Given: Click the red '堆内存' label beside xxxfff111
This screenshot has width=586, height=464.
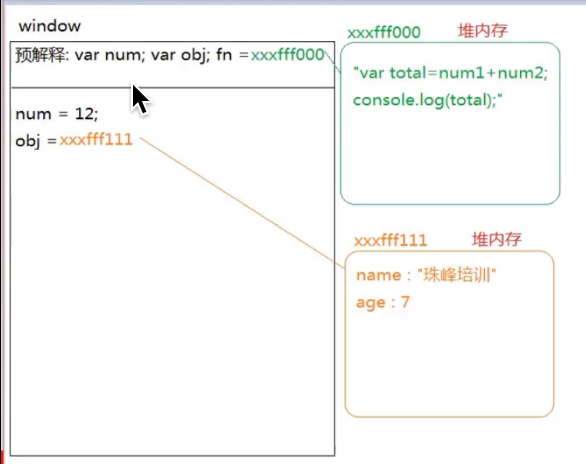Looking at the screenshot, I should pos(497,239).
